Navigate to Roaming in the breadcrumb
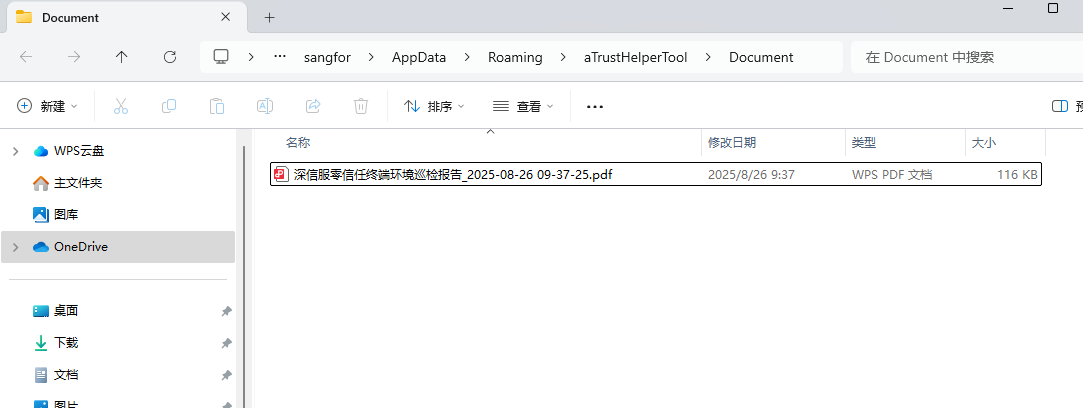Viewport: 1083px width, 408px height. coord(515,57)
